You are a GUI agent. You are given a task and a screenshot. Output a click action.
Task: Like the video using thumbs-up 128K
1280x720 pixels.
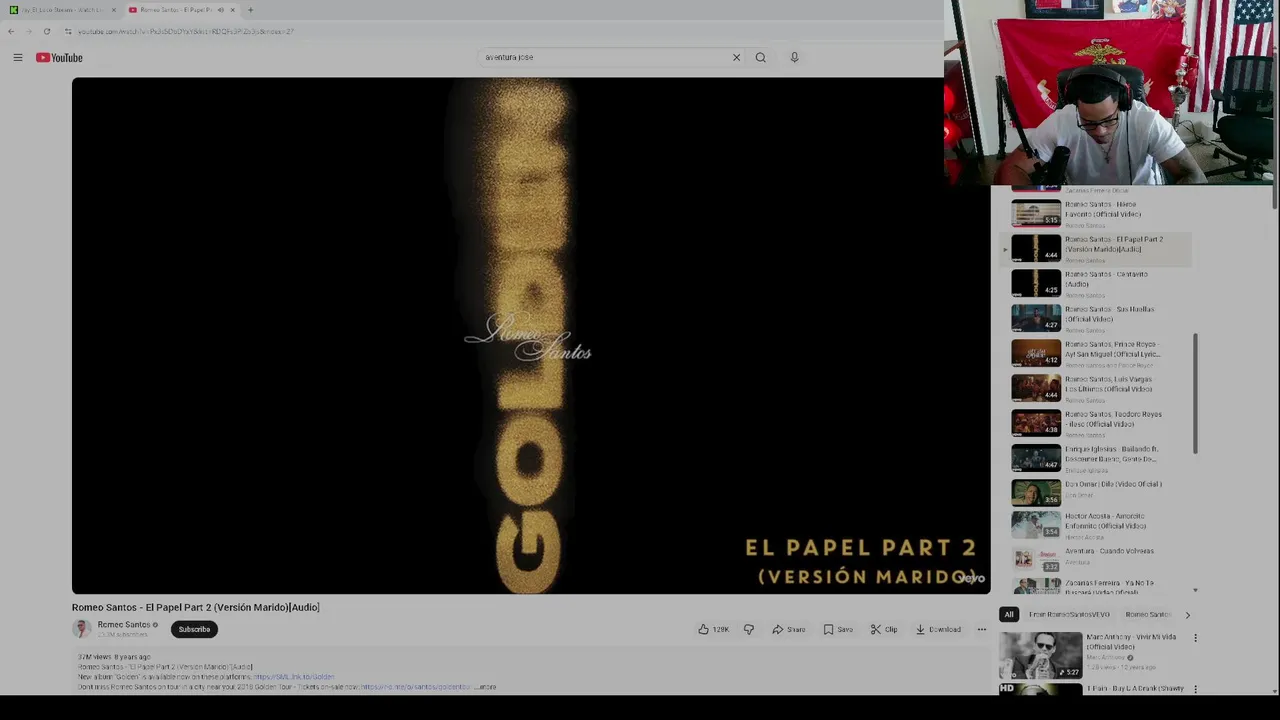click(x=713, y=629)
